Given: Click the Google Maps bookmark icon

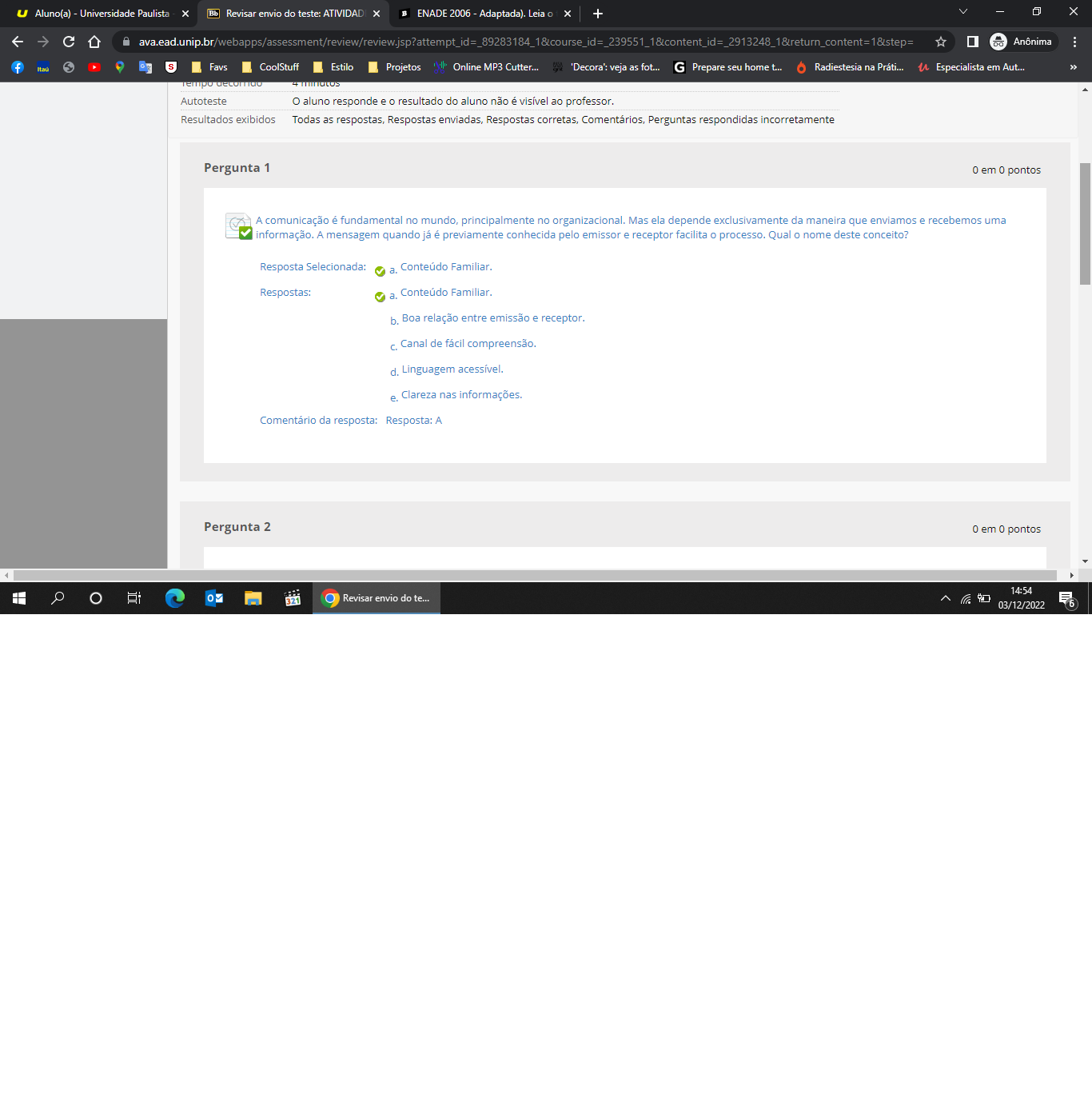Looking at the screenshot, I should point(120,67).
